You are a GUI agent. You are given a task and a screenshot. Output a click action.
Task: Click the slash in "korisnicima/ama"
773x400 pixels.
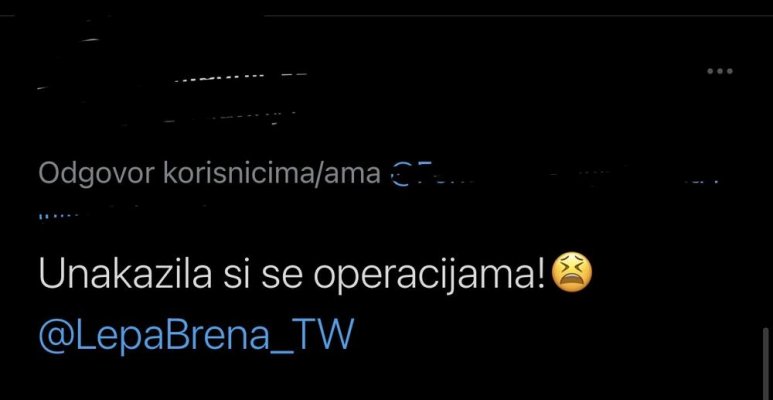pyautogui.click(x=318, y=174)
